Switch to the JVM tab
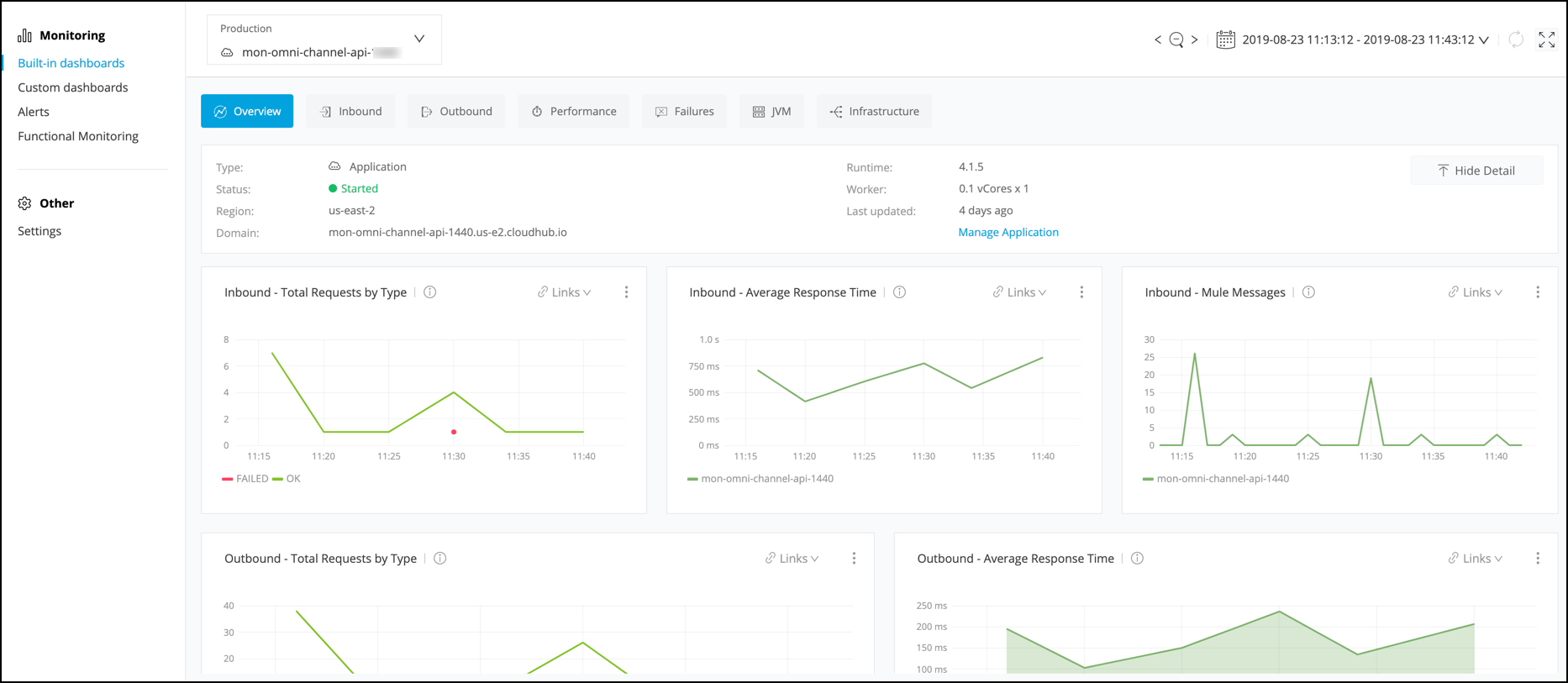The height and width of the screenshot is (683, 1568). (x=772, y=111)
